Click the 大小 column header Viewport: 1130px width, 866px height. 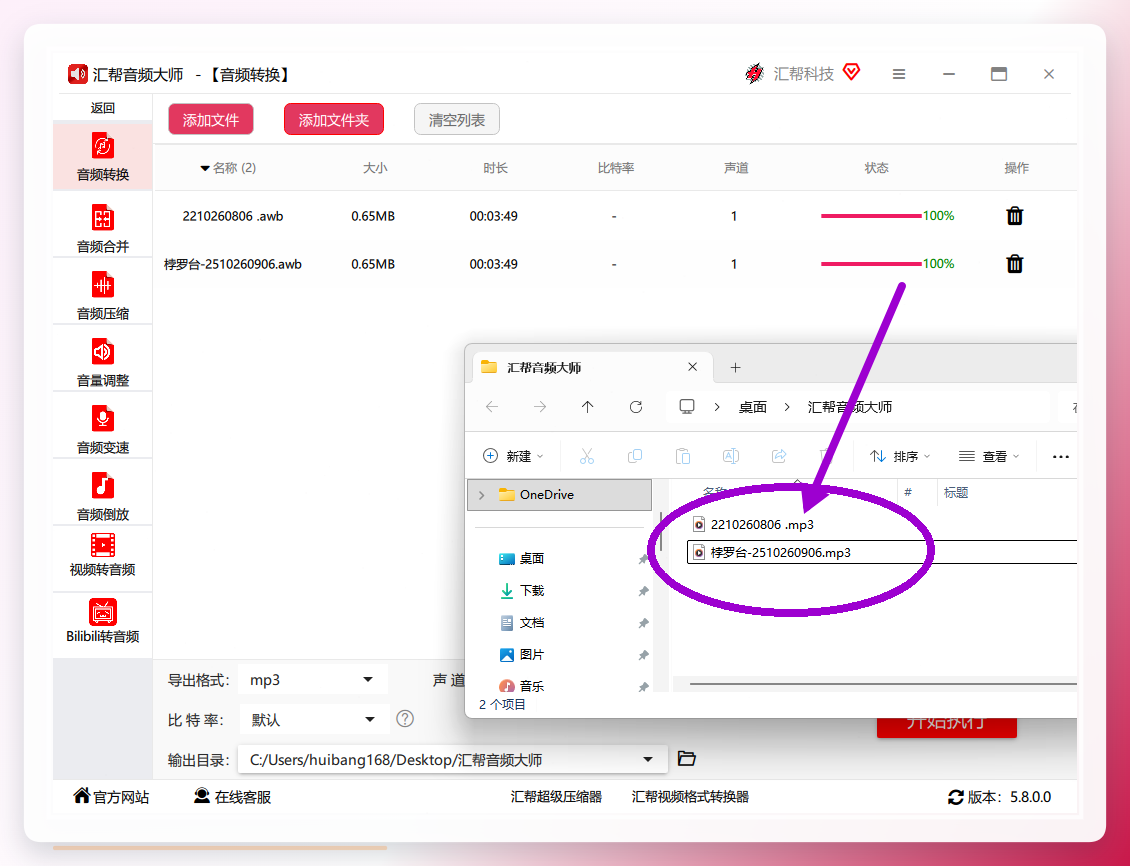375,168
